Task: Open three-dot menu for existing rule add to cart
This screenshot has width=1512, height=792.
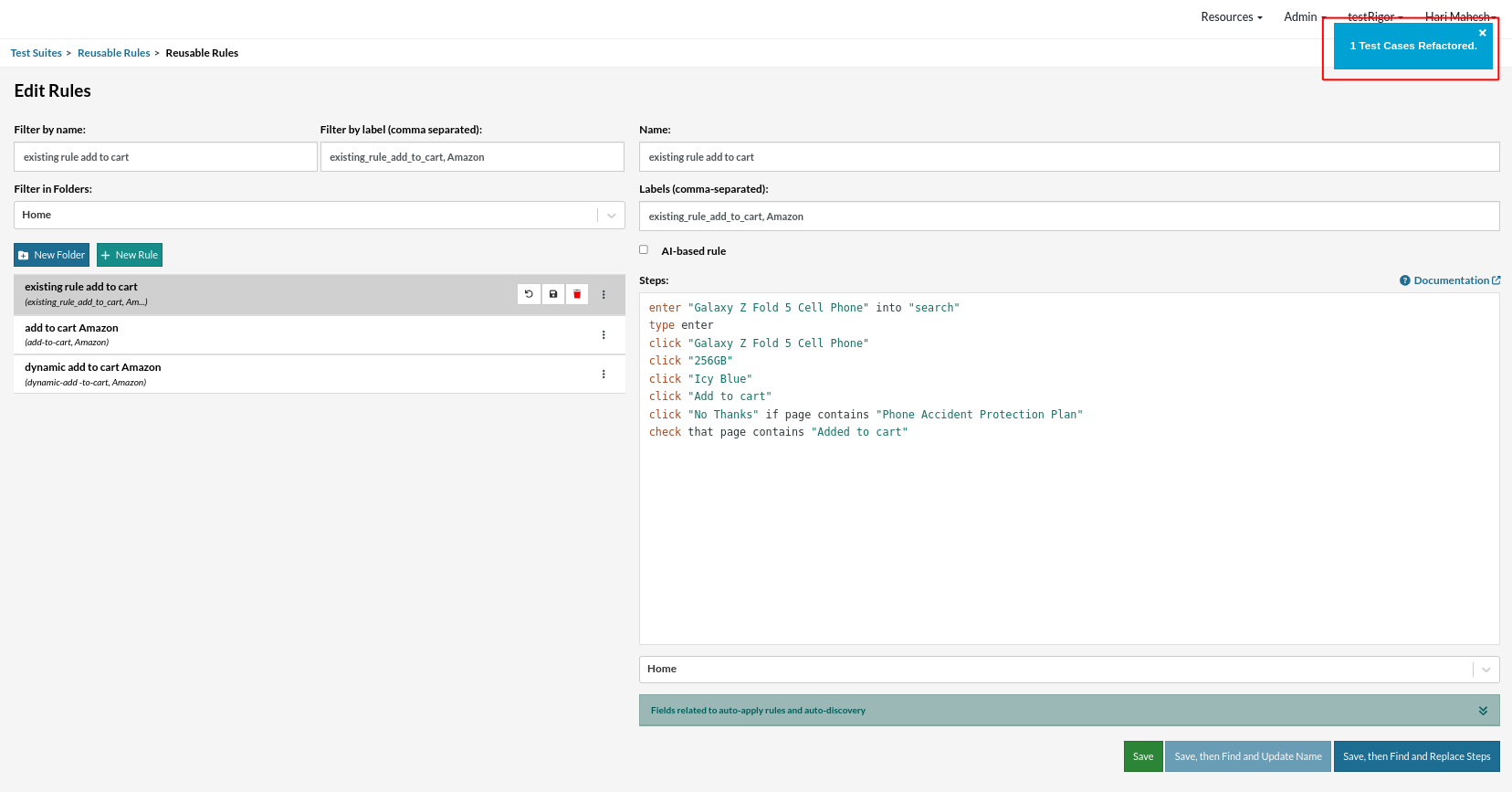Action: (604, 294)
